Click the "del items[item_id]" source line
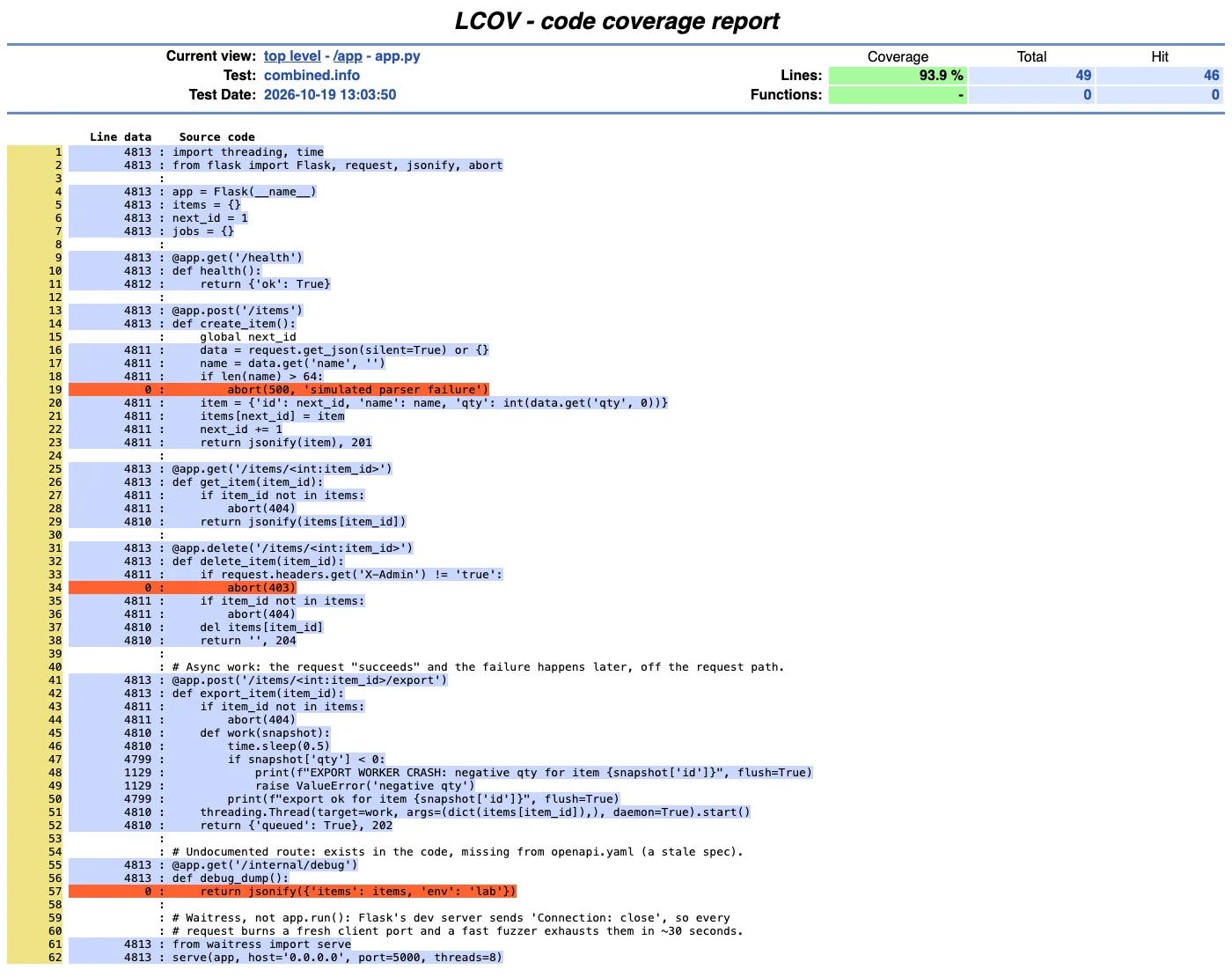This screenshot has height=977, width=1232. [261, 628]
